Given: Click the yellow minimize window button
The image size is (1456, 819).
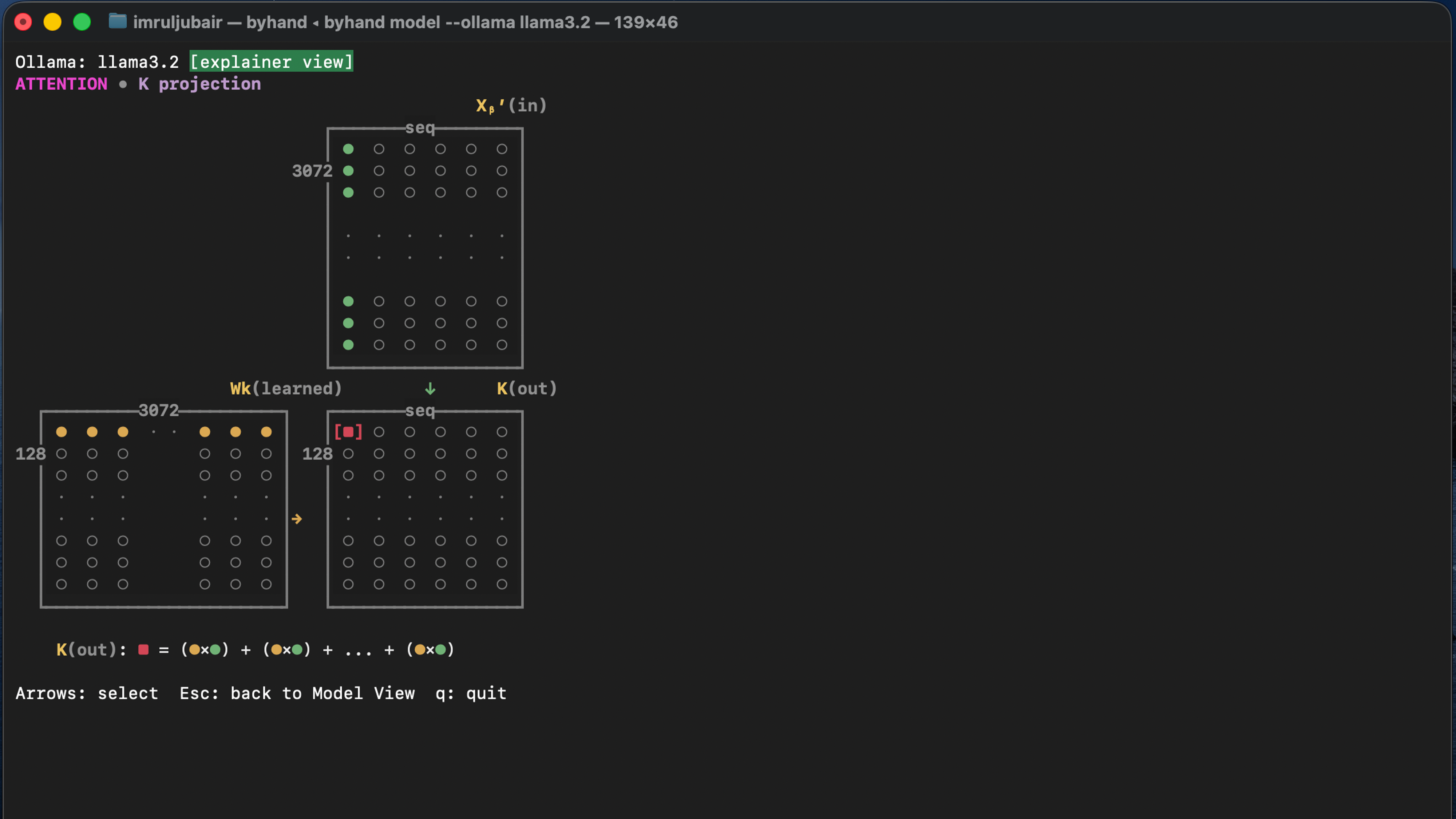Looking at the screenshot, I should 52,22.
